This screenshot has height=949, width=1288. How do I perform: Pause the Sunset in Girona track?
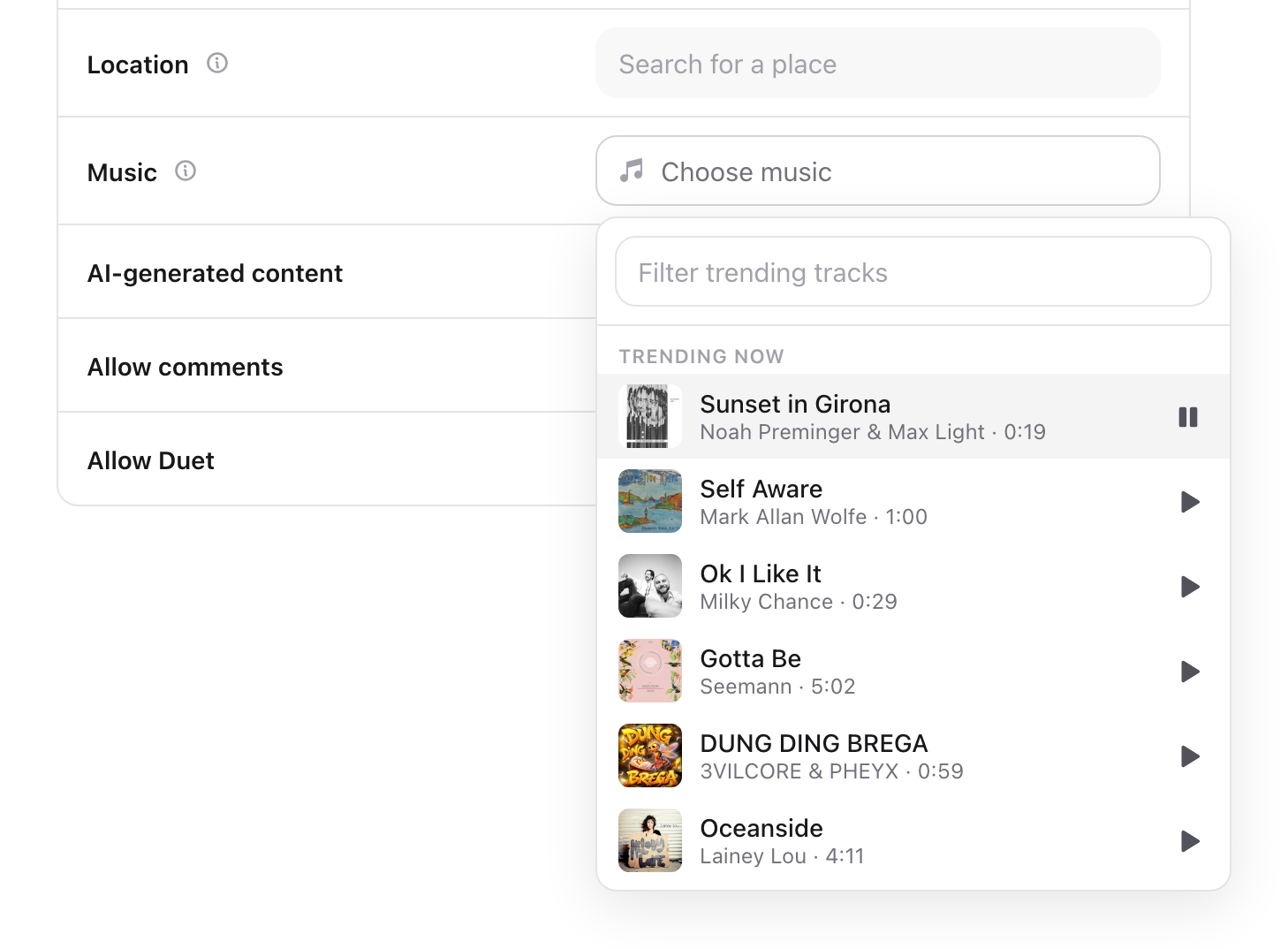click(x=1188, y=417)
